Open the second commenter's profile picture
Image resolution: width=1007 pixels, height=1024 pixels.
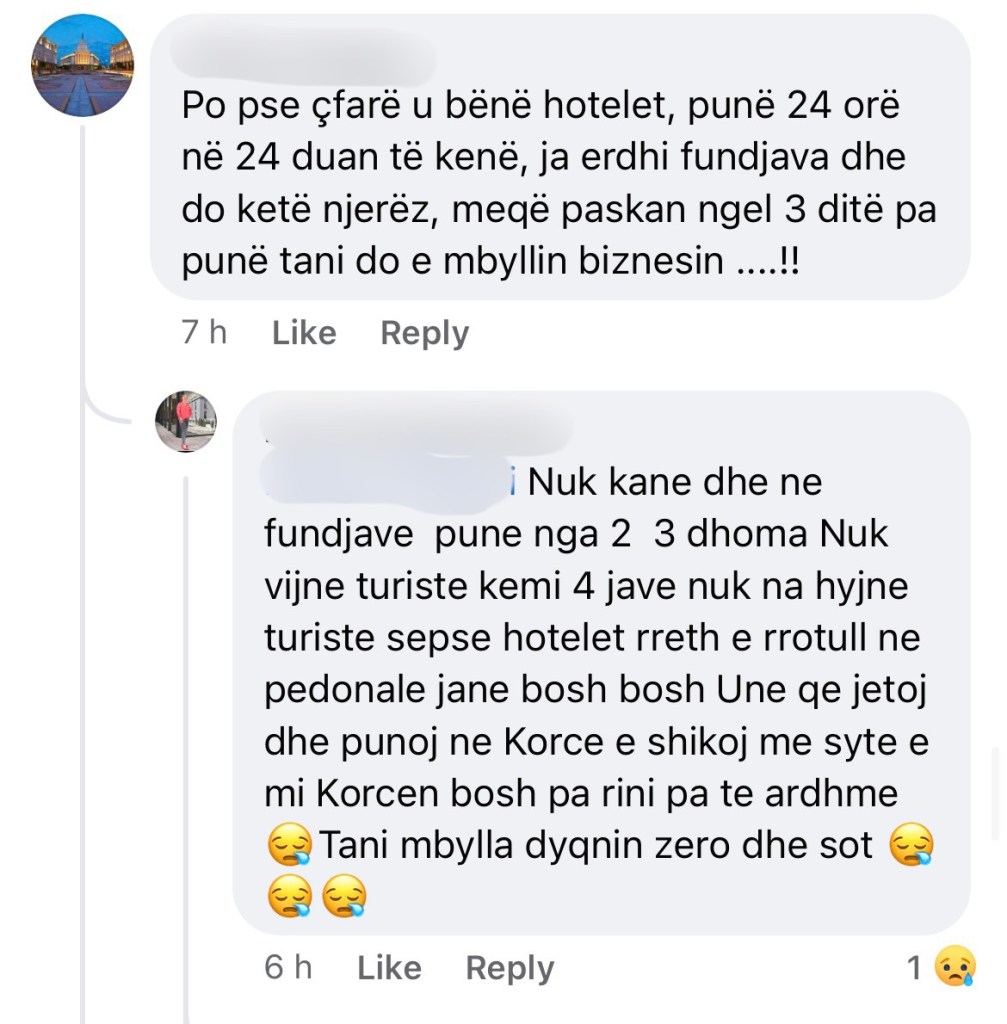coord(185,422)
